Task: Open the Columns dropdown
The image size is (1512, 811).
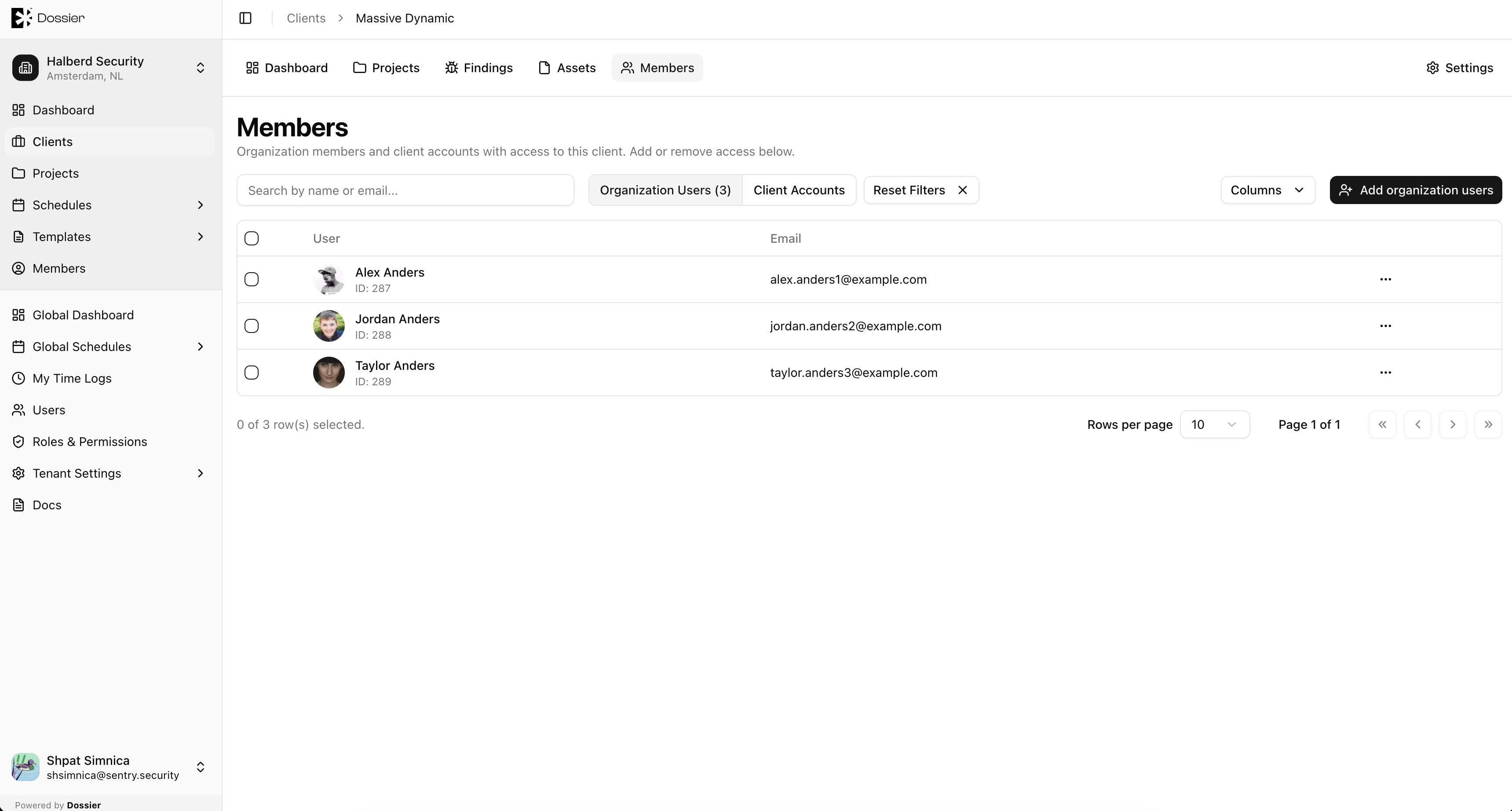Action: pyautogui.click(x=1267, y=190)
